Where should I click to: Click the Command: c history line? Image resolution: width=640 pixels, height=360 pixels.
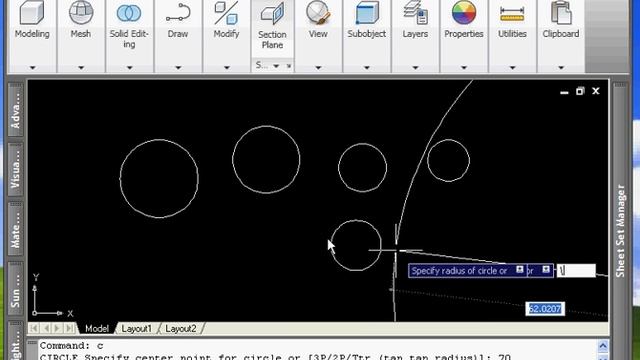coord(71,345)
